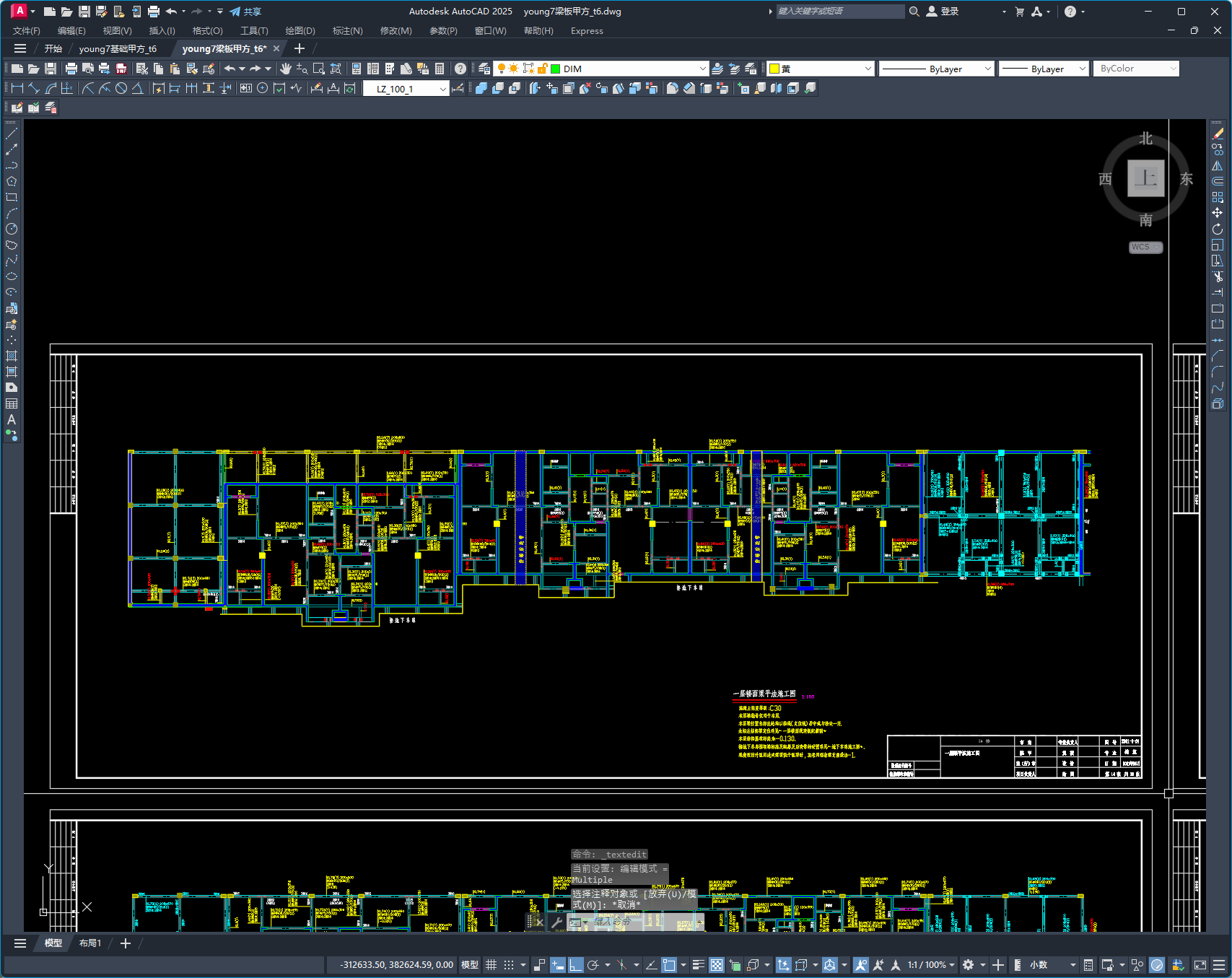Select the Linear dimension tool
1232x978 pixels.
[x=17, y=88]
